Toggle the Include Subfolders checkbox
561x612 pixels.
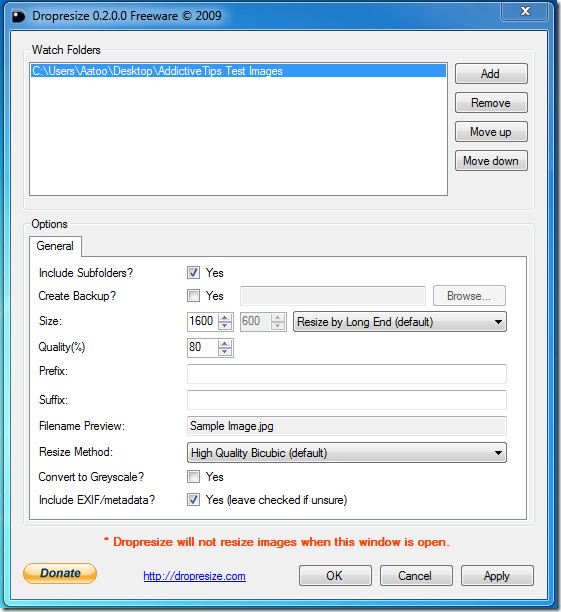[x=193, y=272]
